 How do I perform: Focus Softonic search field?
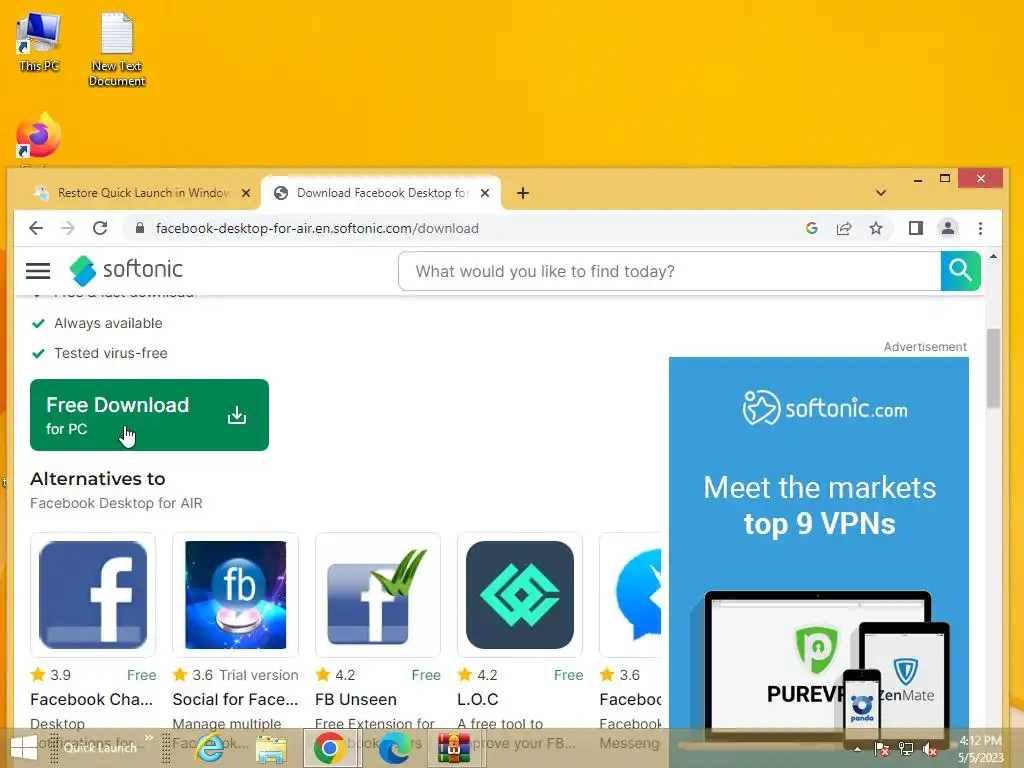(669, 271)
